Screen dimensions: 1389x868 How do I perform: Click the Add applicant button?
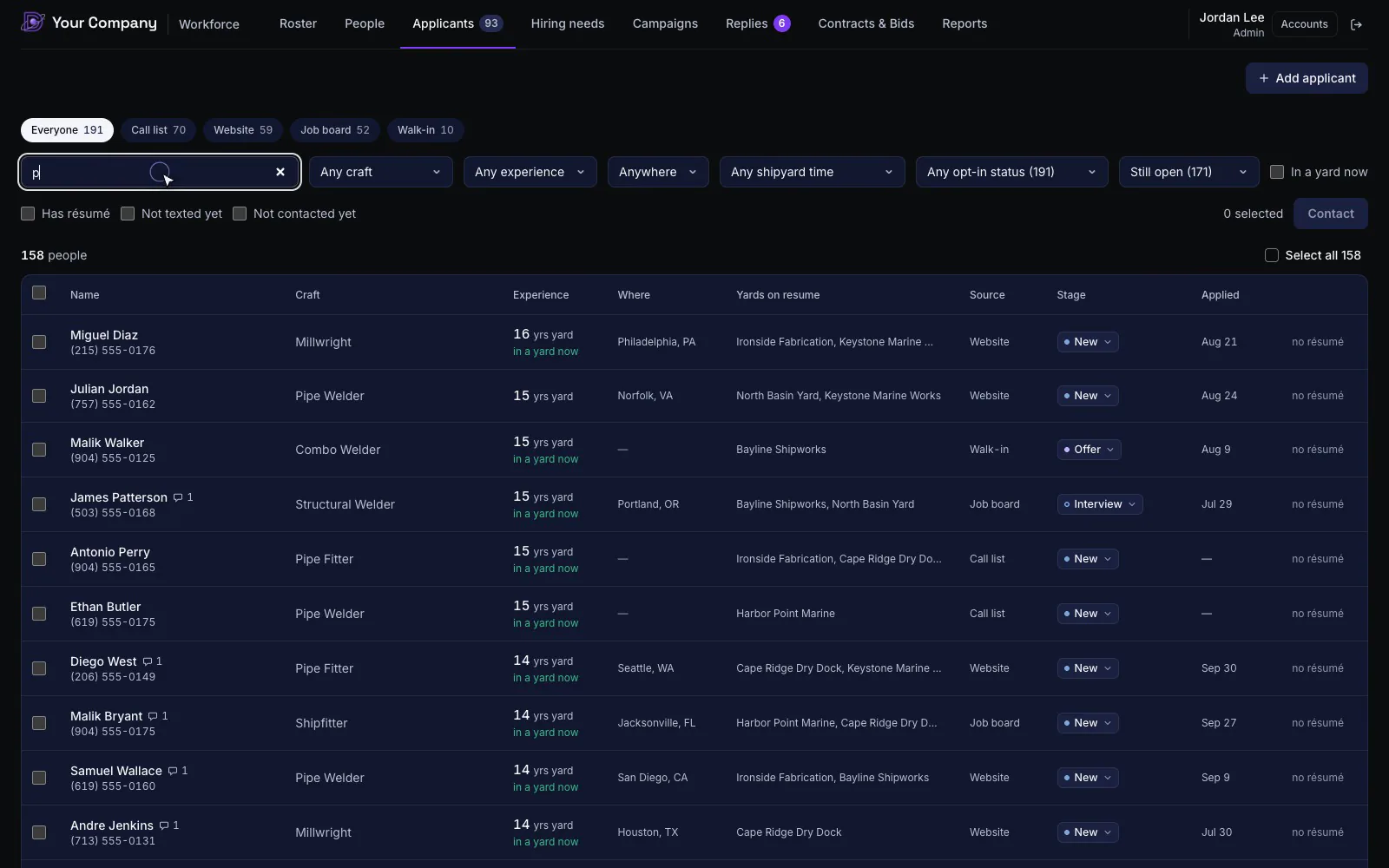tap(1307, 78)
